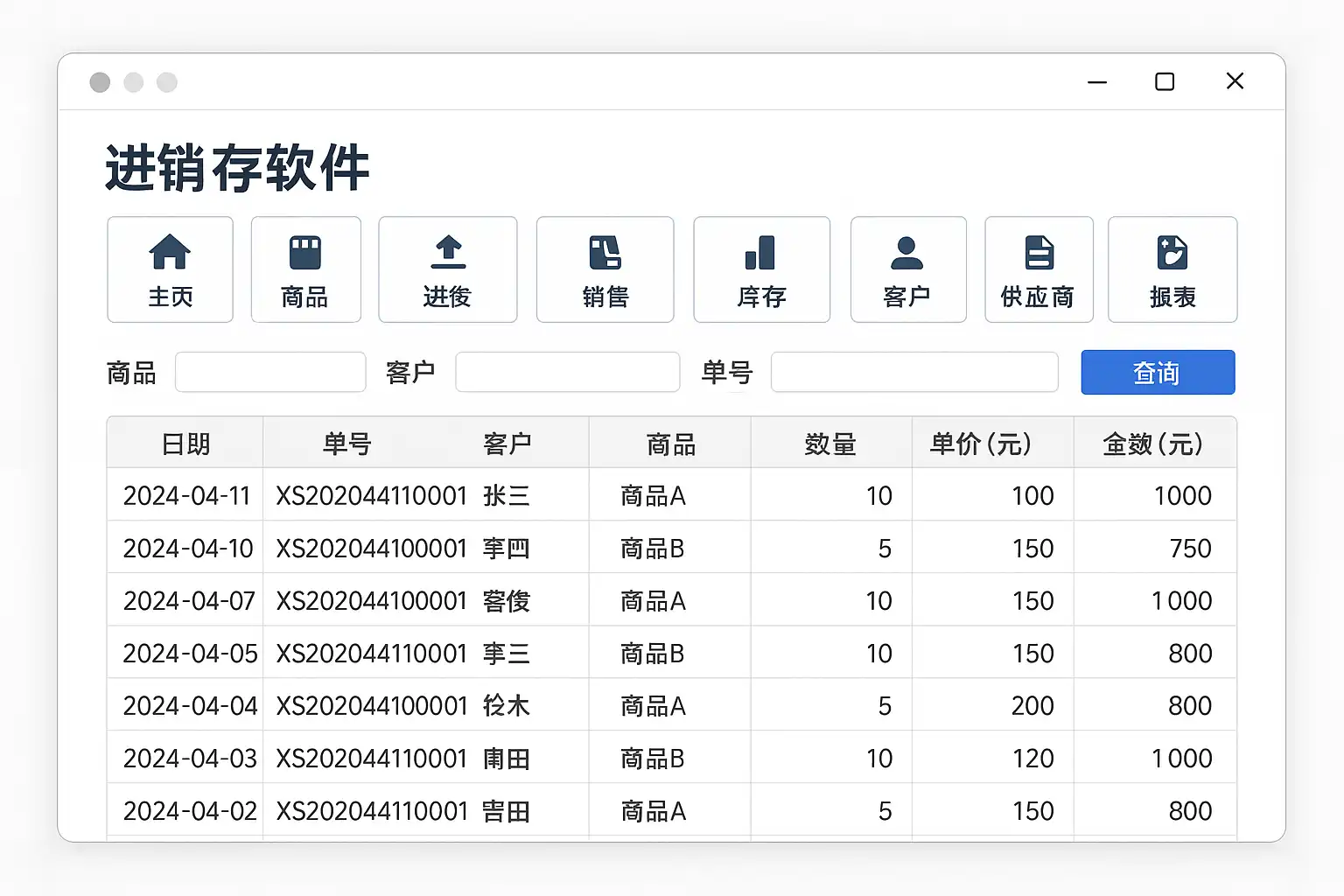
Task: Click the order number in the 2024-04-04 row
Action: click(372, 705)
